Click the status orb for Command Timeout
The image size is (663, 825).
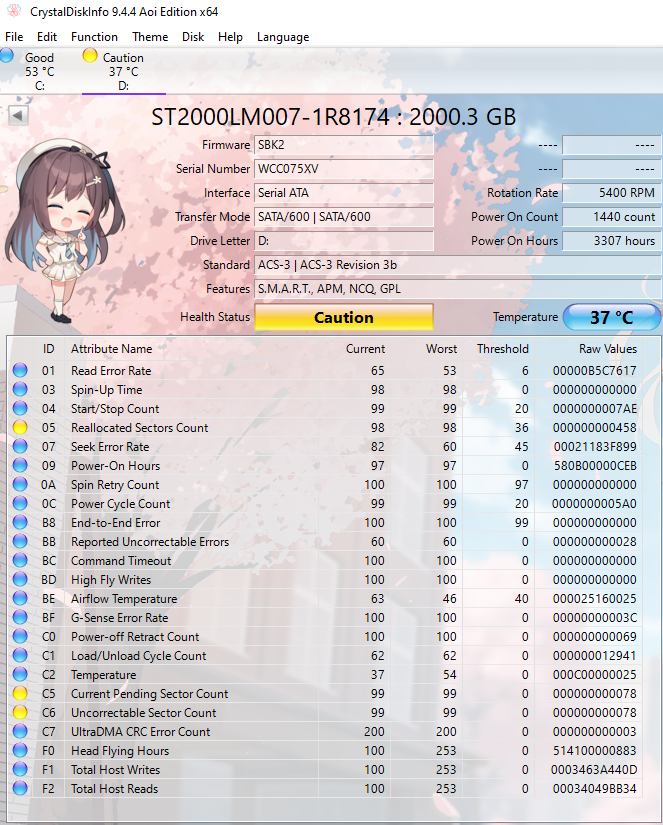pos(20,560)
